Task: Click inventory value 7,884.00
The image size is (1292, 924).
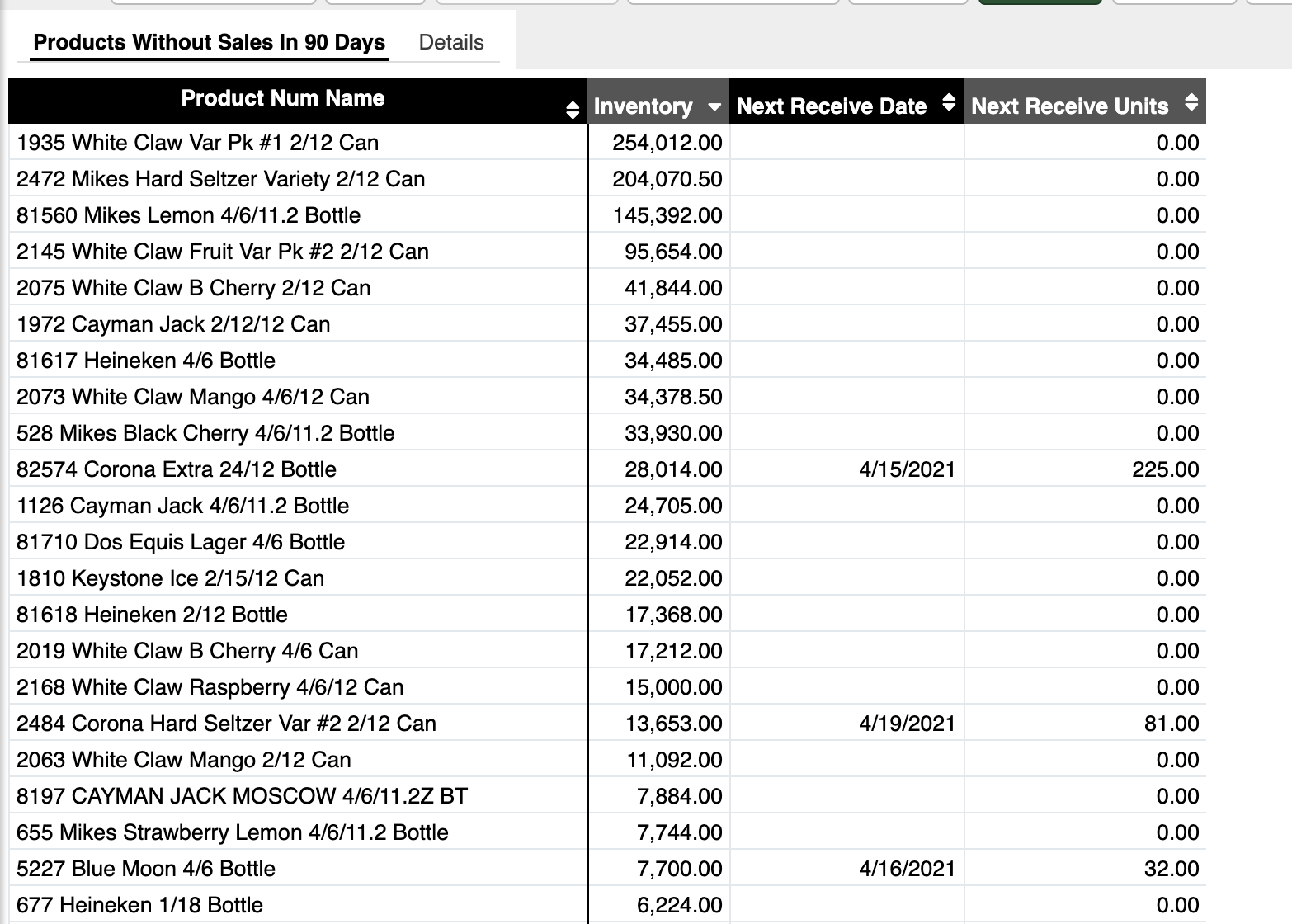Action: point(679,796)
